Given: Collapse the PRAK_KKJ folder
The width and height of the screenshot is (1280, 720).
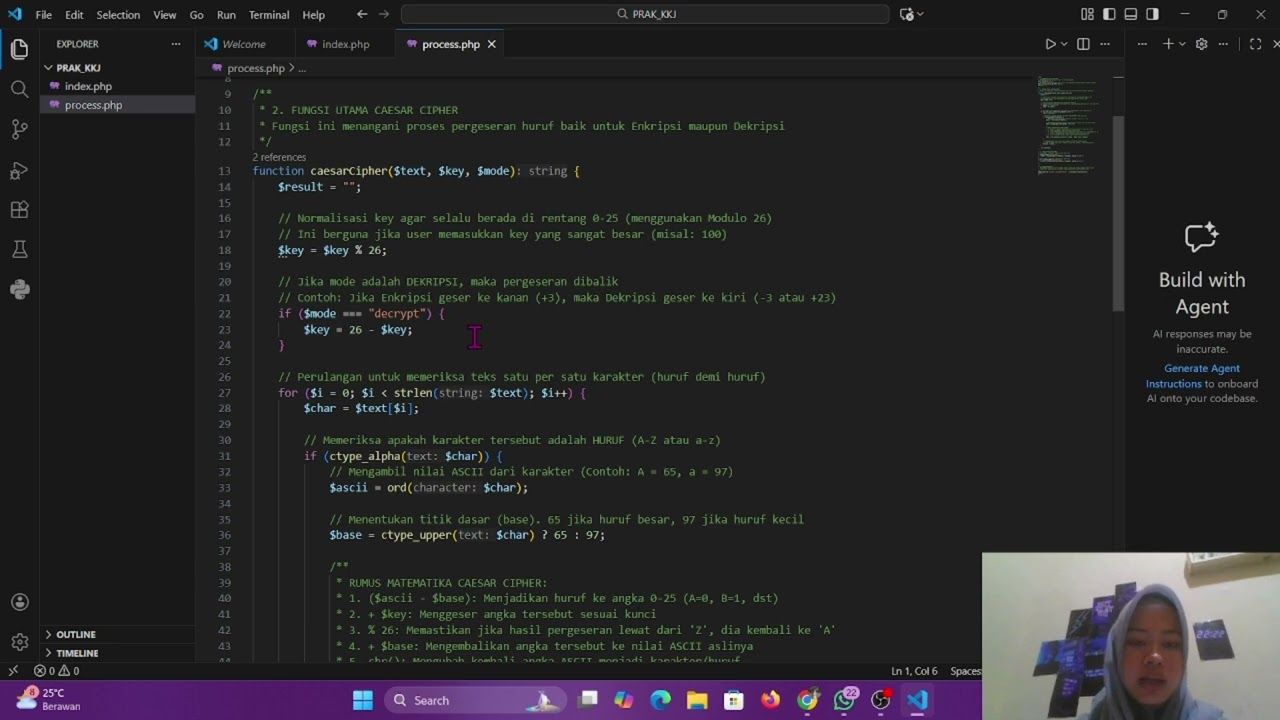Looking at the screenshot, I should [78, 68].
